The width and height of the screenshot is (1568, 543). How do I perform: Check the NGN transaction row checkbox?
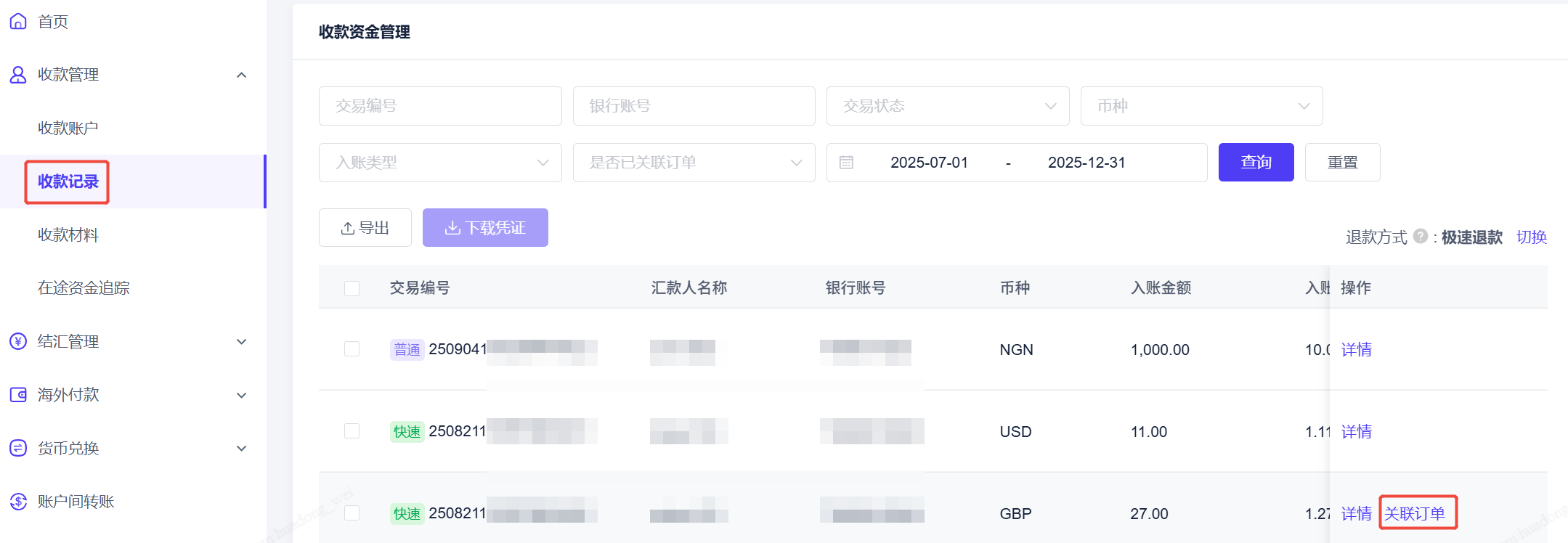point(352,349)
